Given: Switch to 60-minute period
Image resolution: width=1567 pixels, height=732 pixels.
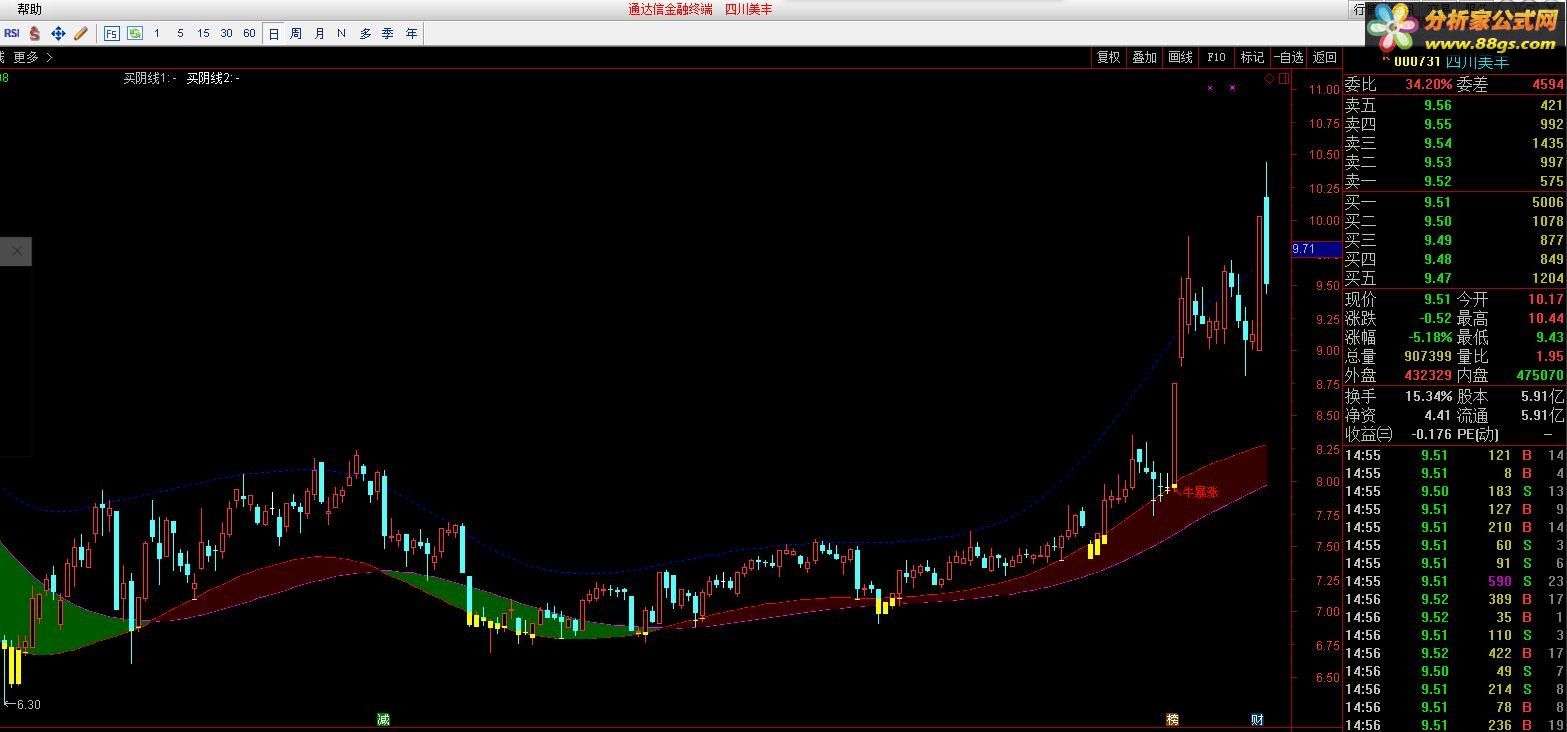Looking at the screenshot, I should (249, 33).
